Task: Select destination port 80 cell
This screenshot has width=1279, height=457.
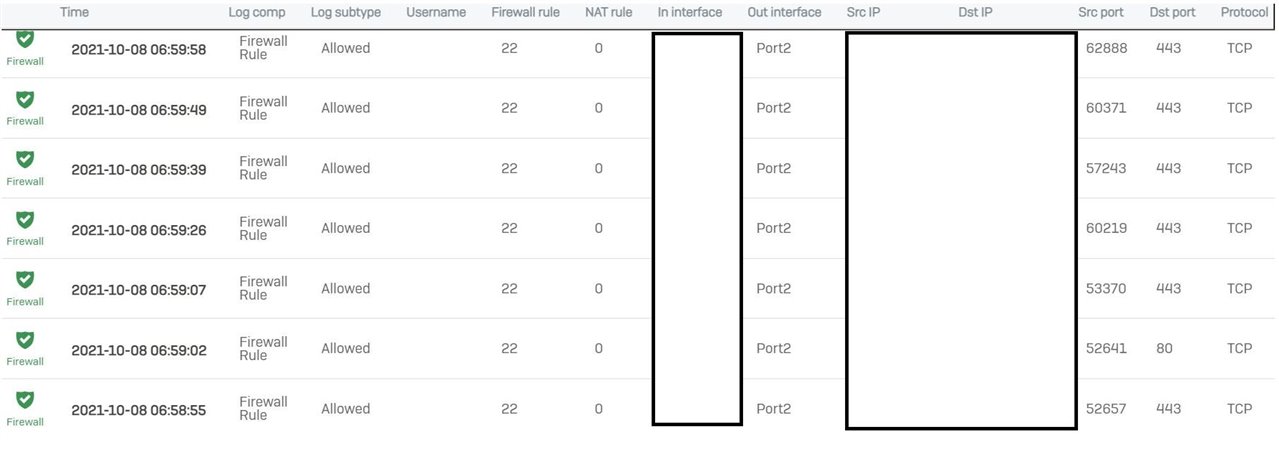Action: coord(1164,348)
